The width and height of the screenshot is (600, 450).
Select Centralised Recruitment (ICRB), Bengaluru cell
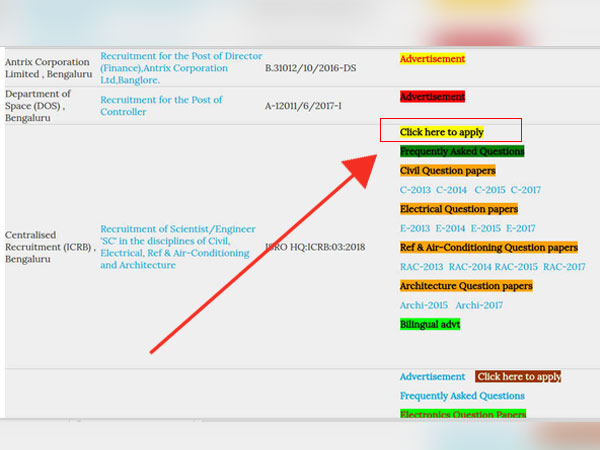50,247
